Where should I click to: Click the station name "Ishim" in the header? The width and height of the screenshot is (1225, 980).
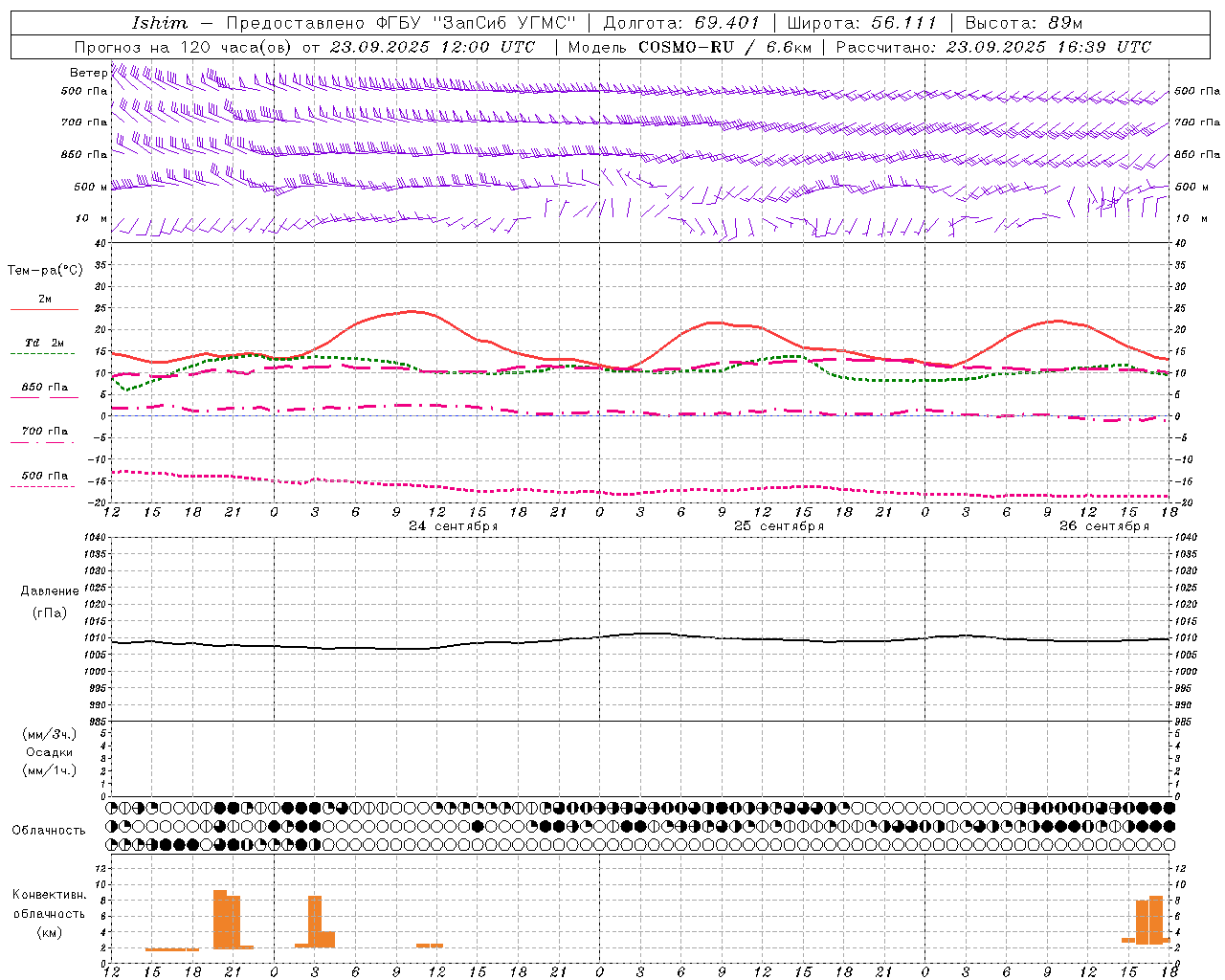(x=160, y=23)
